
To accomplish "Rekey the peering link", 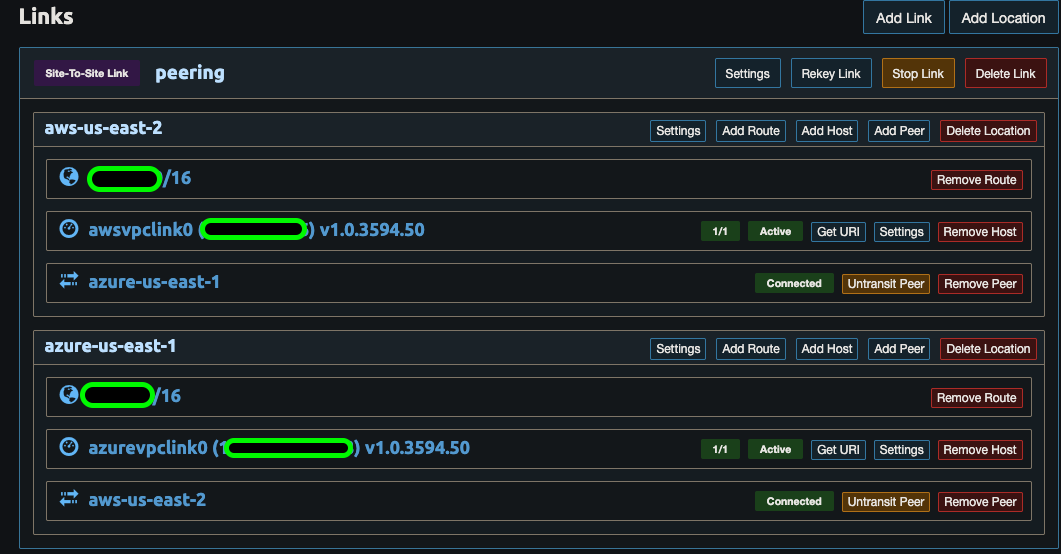I will pyautogui.click(x=831, y=74).
